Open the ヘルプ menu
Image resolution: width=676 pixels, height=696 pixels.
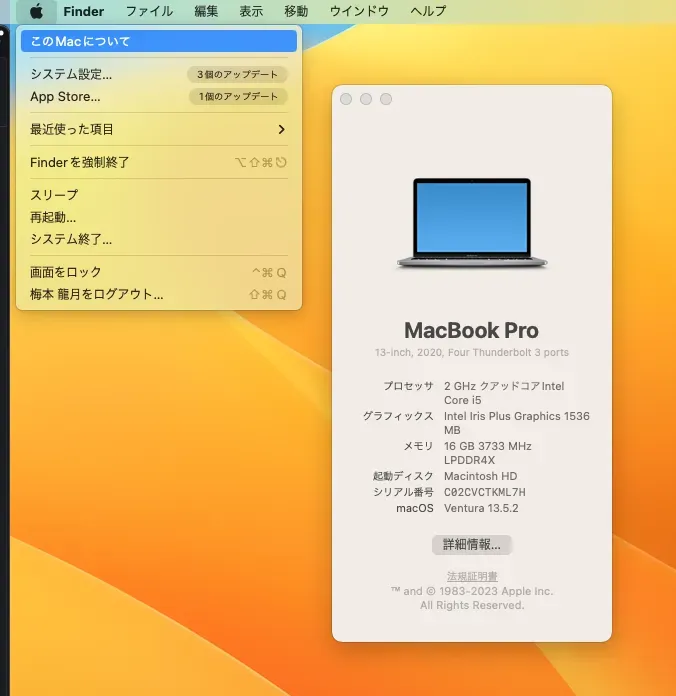click(428, 11)
